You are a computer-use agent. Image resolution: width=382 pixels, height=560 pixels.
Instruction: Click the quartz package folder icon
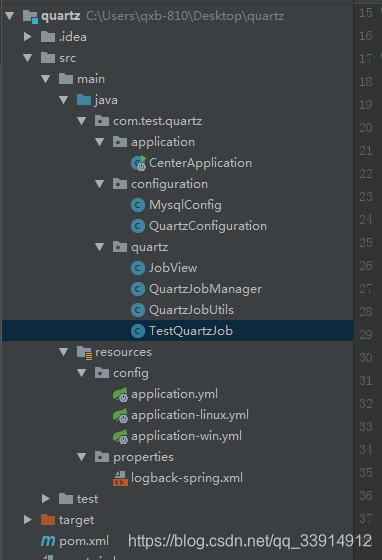[120, 247]
